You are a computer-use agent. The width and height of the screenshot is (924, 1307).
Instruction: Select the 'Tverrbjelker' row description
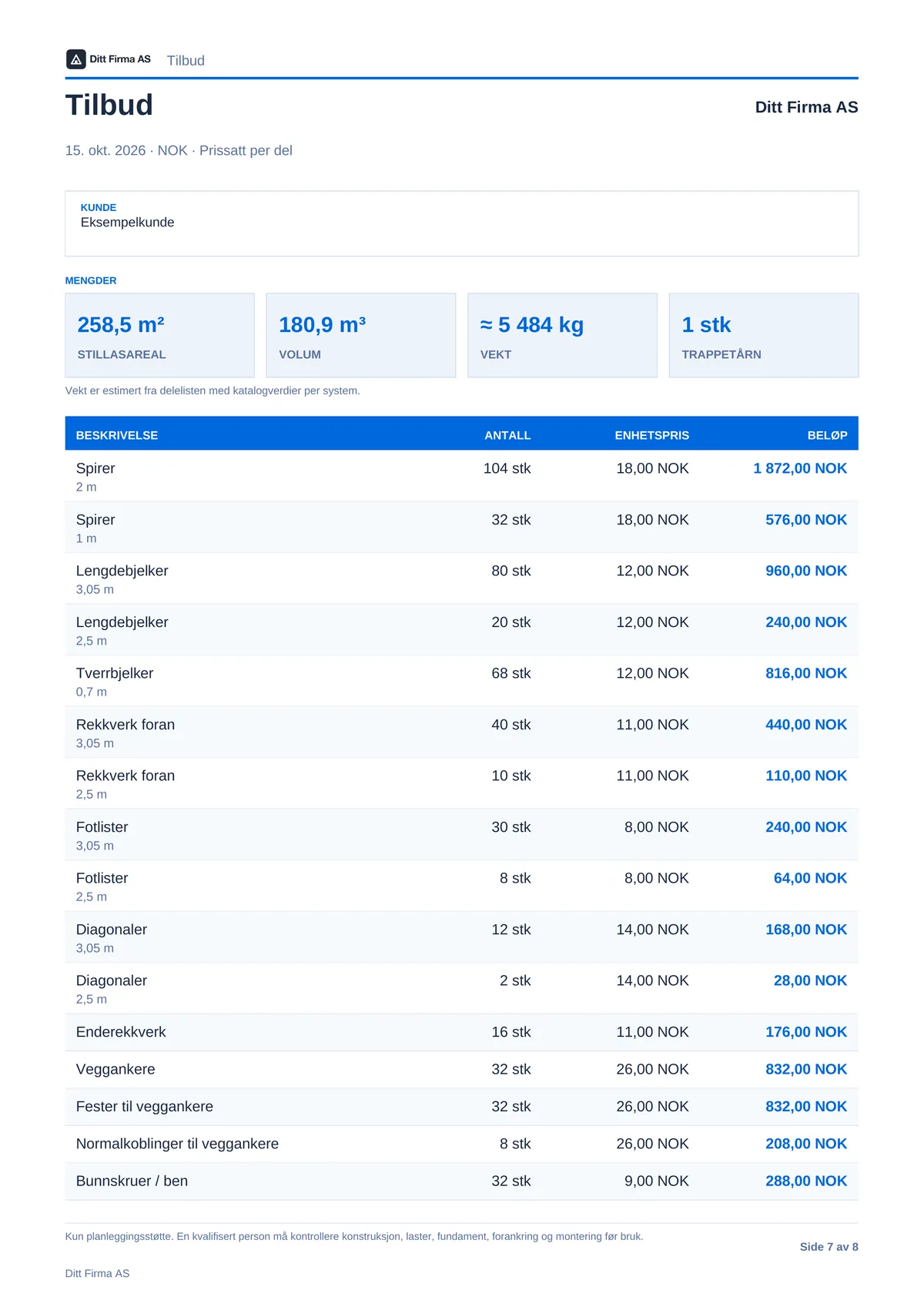(115, 673)
